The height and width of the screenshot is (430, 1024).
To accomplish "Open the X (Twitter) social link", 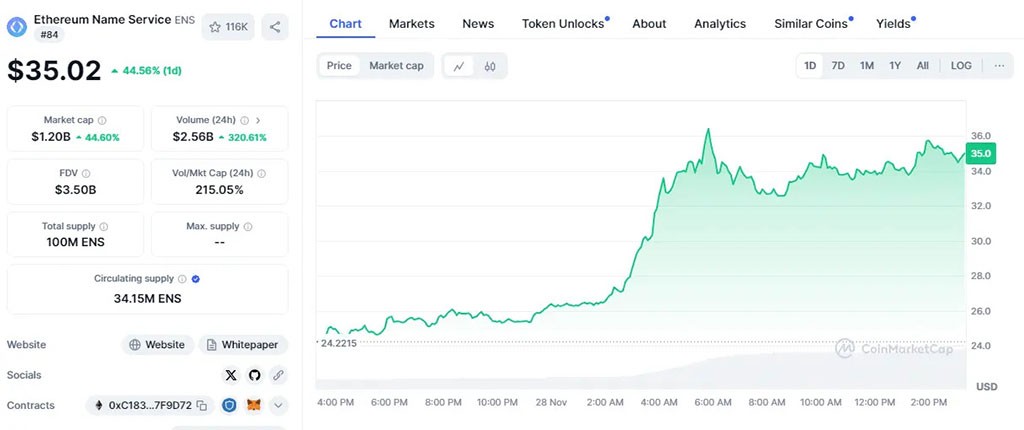I will (x=231, y=375).
